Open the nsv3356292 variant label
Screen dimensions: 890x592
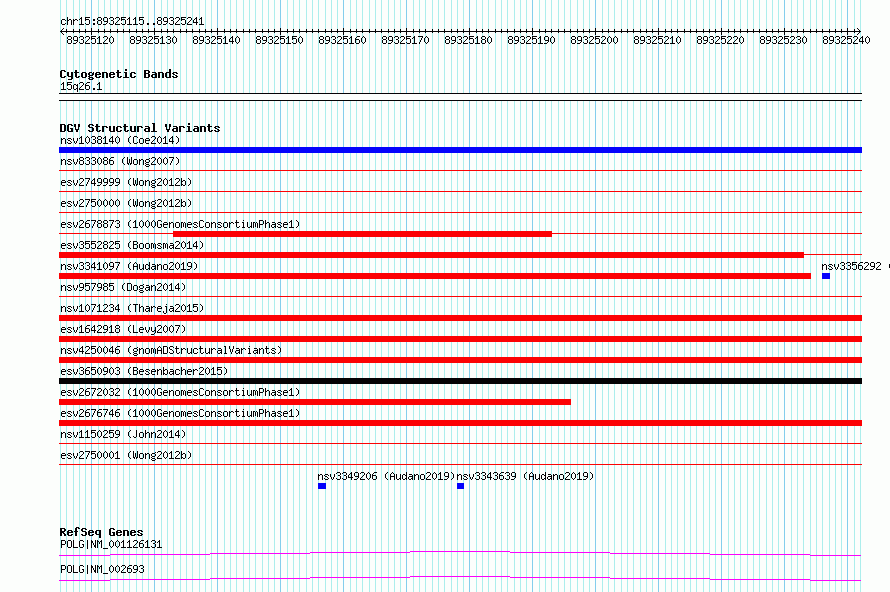pyautogui.click(x=851, y=266)
